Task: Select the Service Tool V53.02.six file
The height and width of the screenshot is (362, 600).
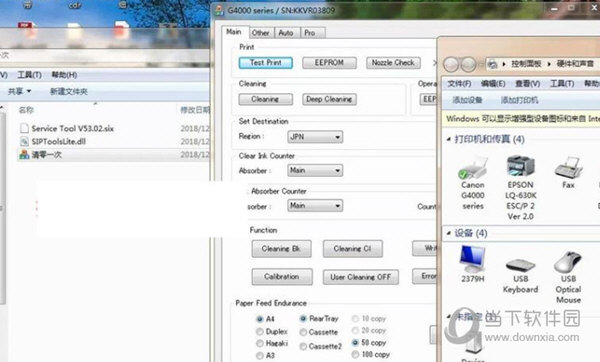Action: [x=67, y=128]
